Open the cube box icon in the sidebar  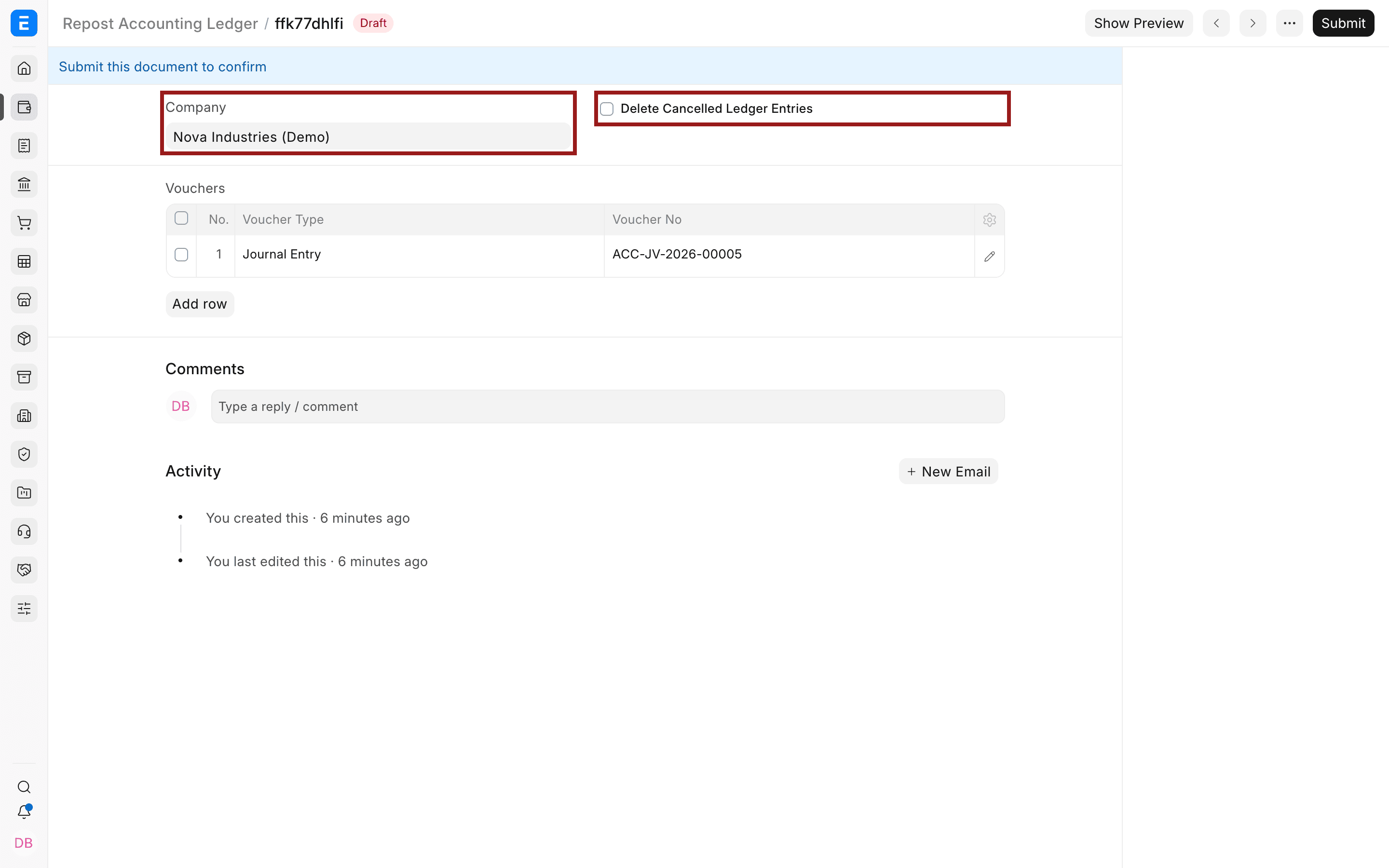24,339
